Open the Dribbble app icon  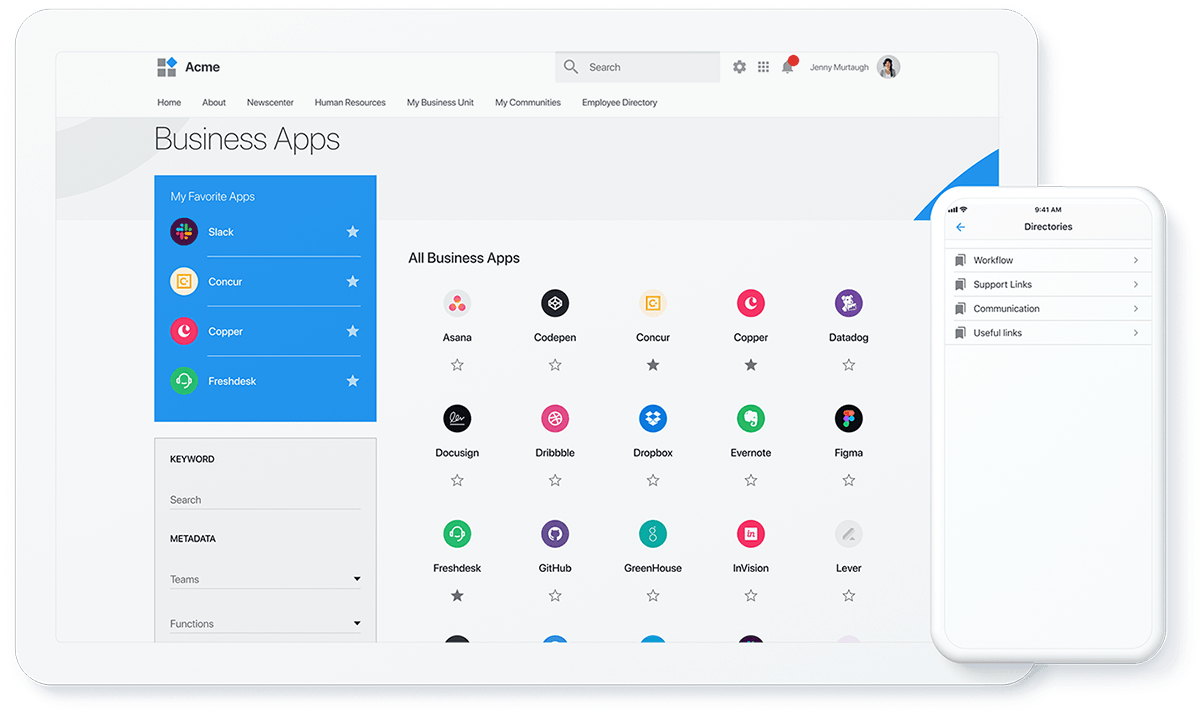coord(555,418)
